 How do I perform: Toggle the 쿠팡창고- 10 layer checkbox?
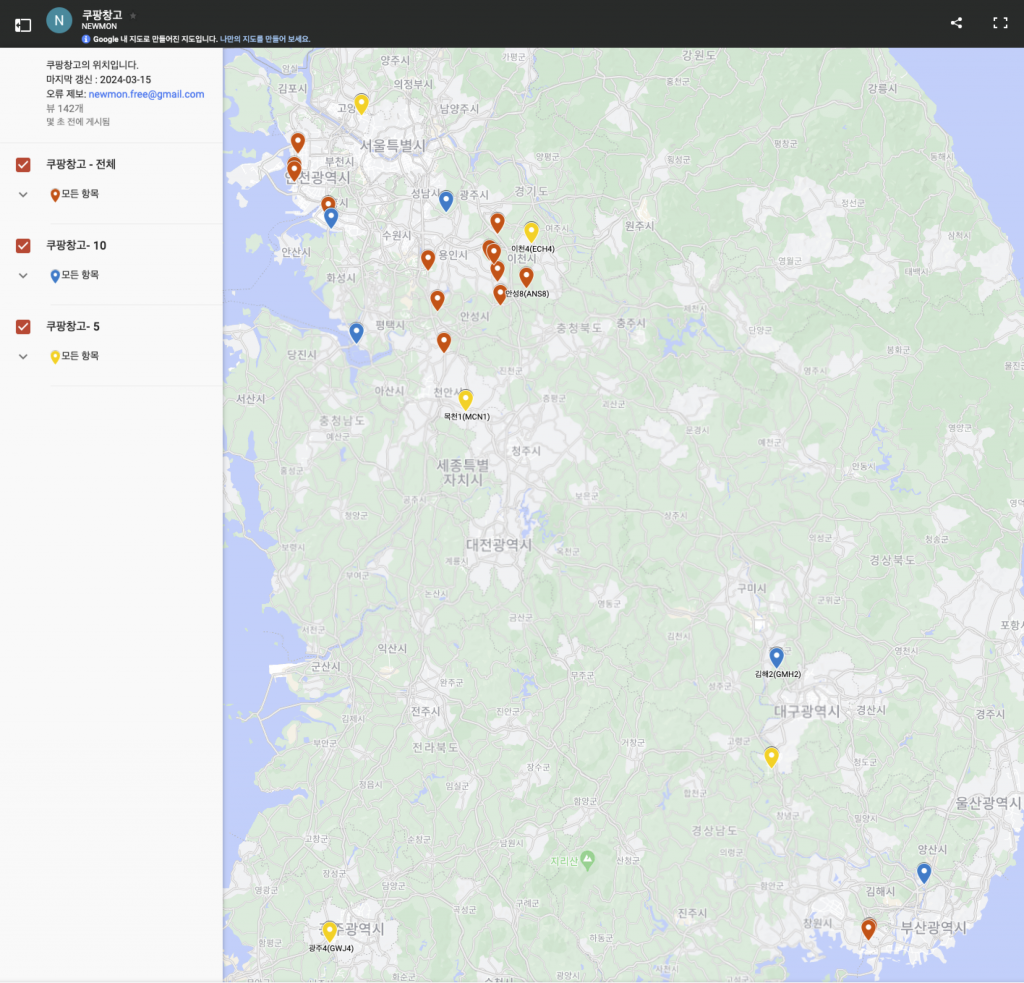24,245
